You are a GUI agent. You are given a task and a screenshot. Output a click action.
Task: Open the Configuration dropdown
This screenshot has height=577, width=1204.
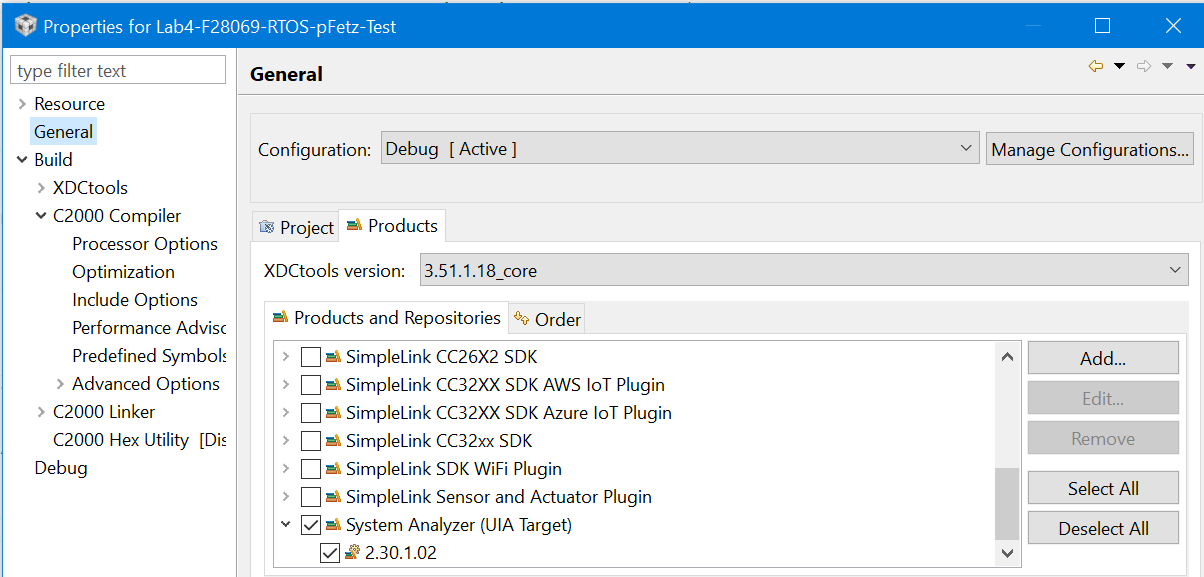pyautogui.click(x=679, y=149)
